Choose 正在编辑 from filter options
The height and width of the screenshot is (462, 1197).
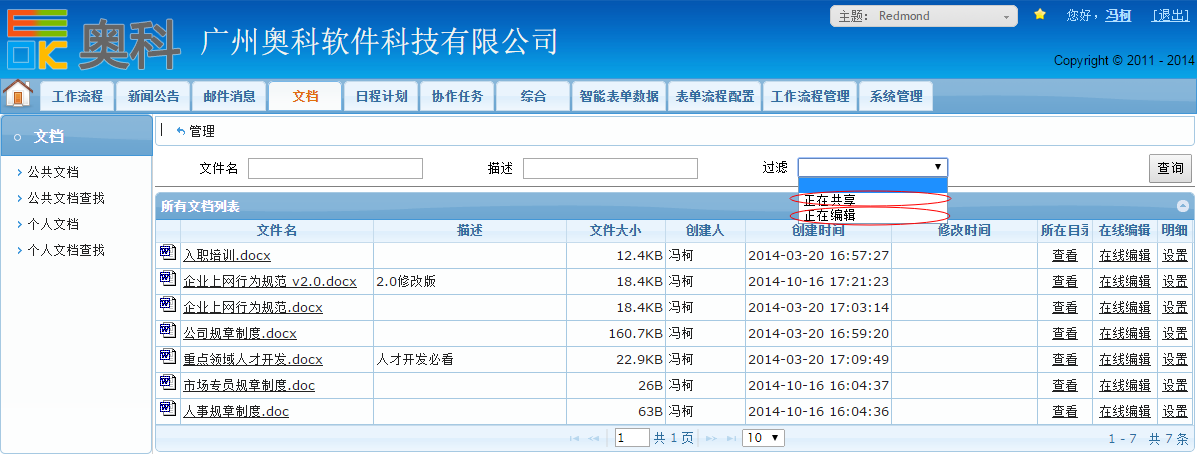(830, 215)
